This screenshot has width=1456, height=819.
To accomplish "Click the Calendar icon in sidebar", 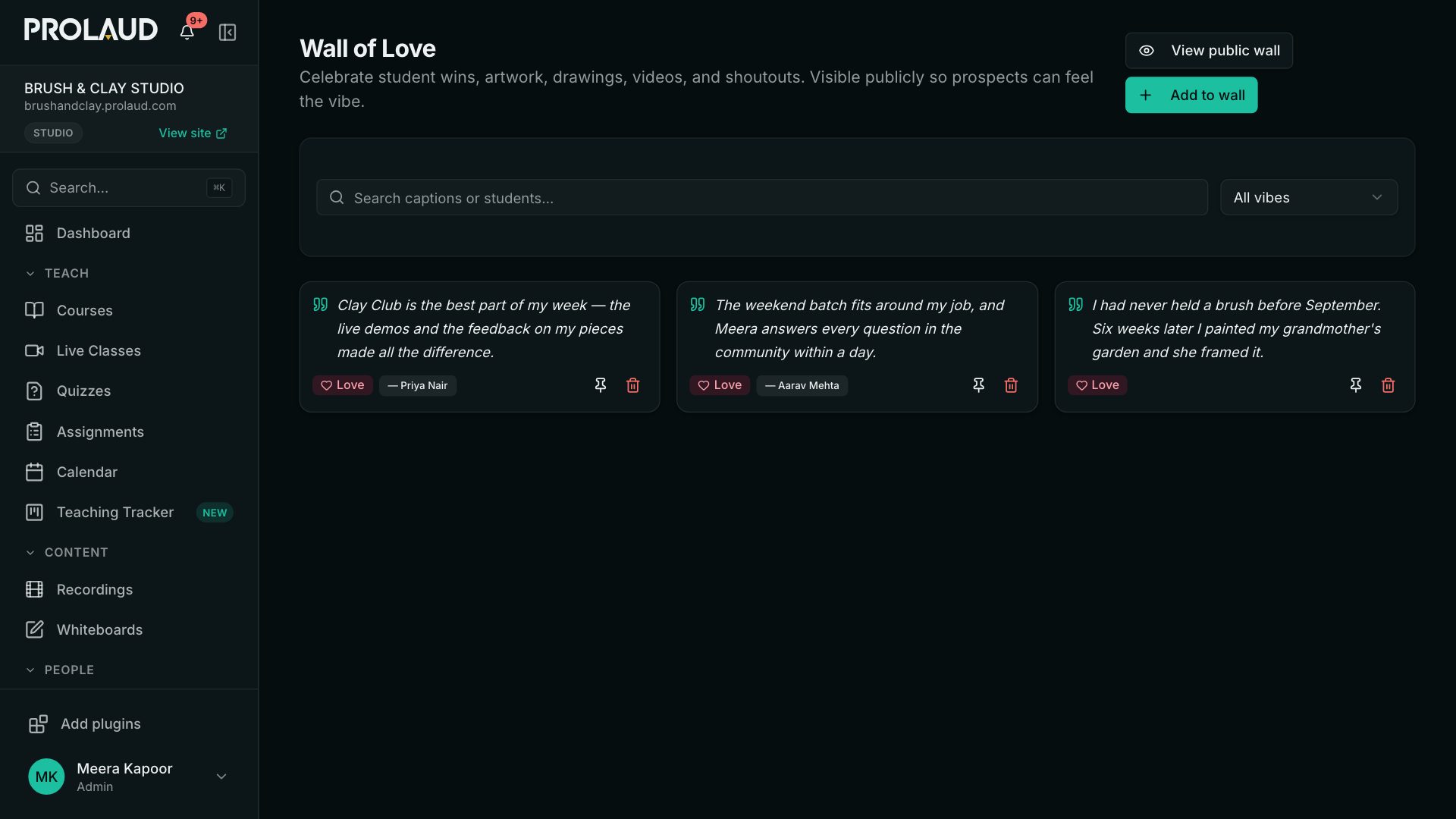I will 34,472.
